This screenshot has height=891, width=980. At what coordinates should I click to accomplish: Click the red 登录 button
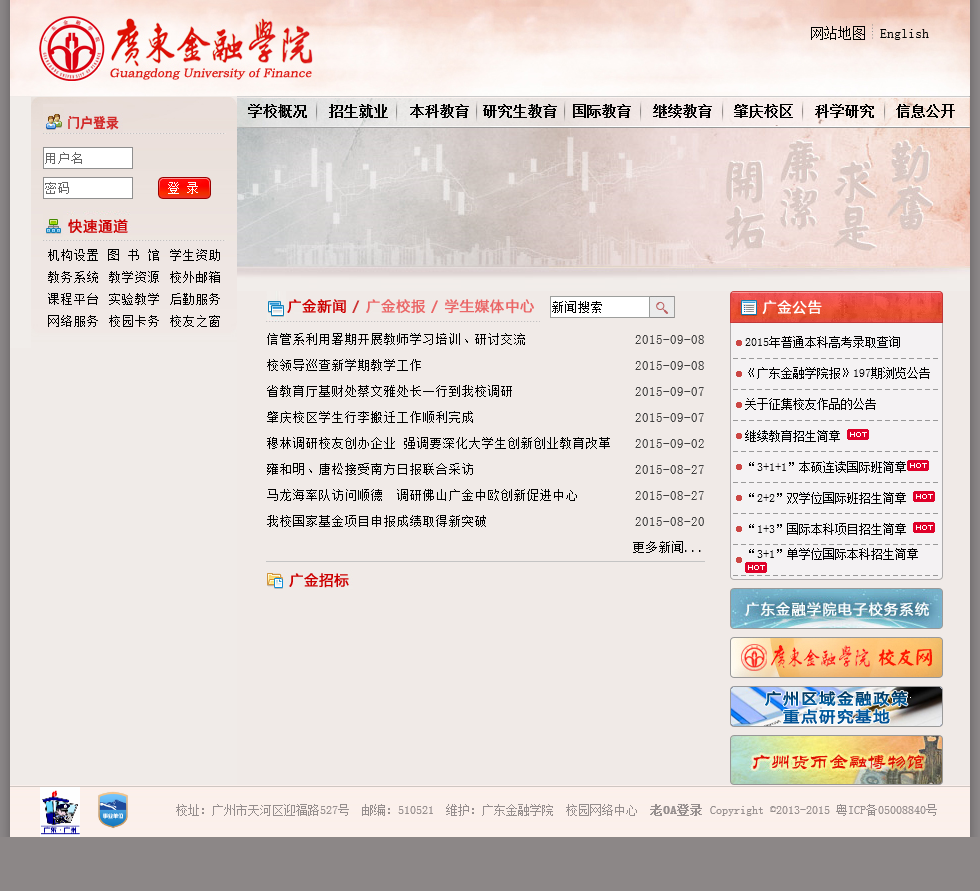coord(184,188)
